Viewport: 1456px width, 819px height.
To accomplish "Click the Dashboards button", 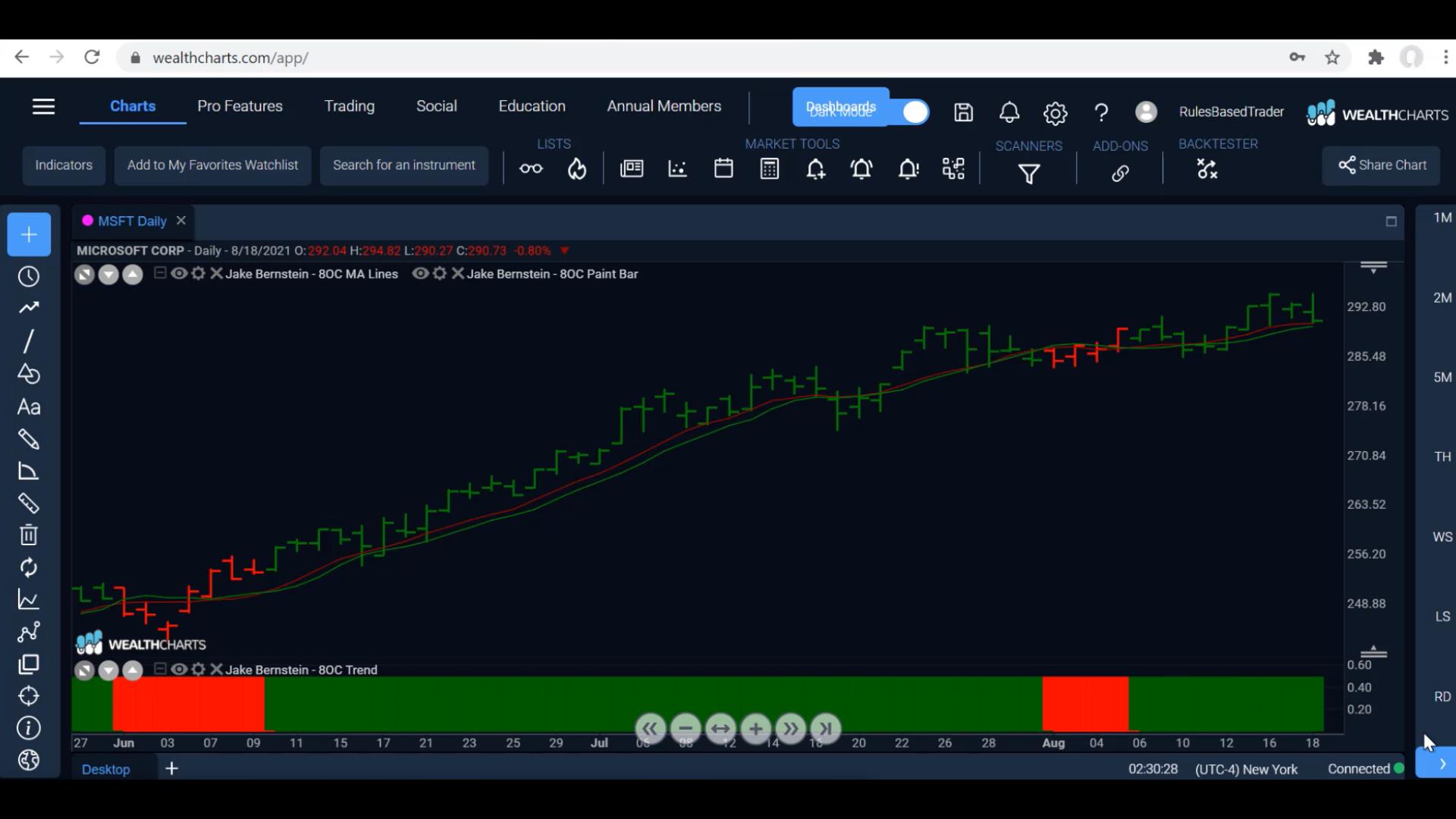I will [x=840, y=107].
